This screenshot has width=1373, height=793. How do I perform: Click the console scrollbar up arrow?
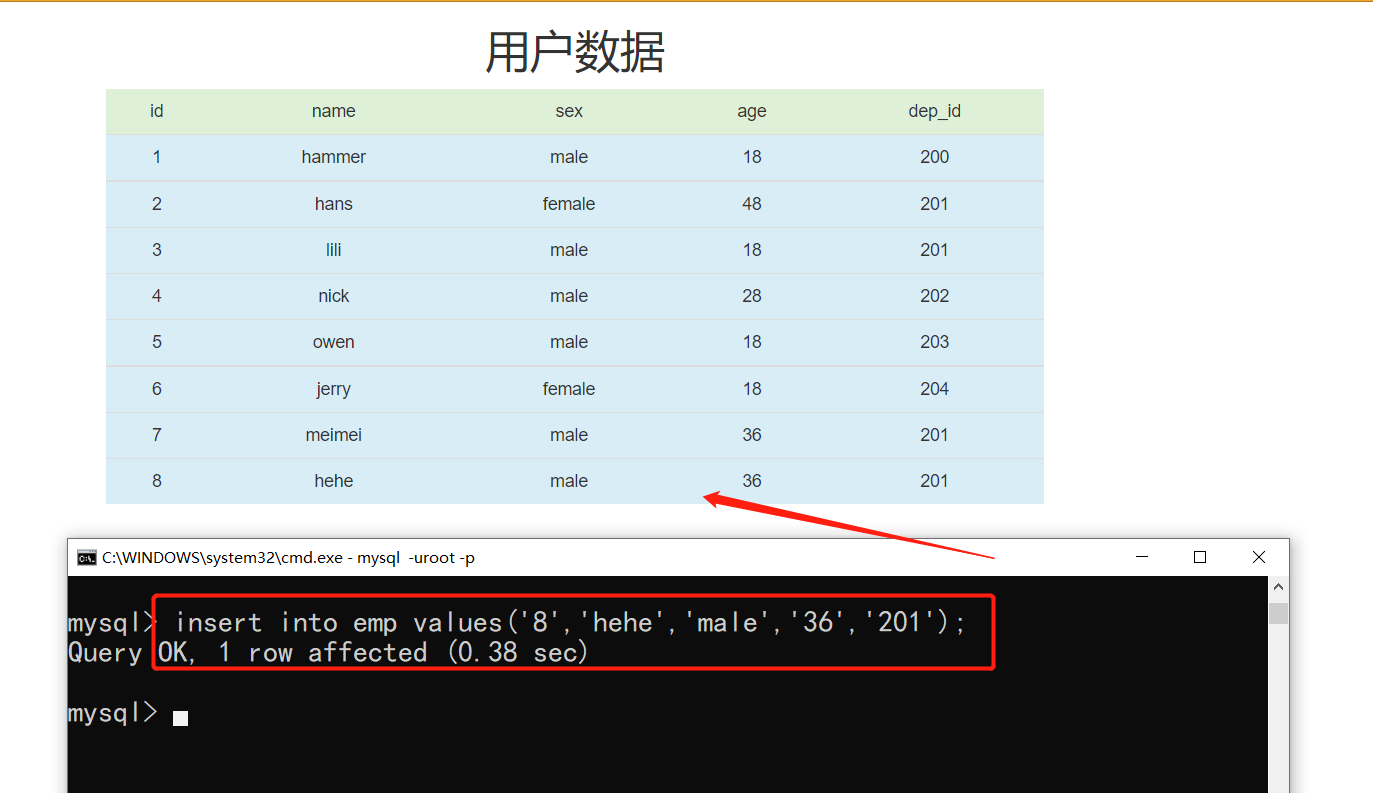[1278, 588]
